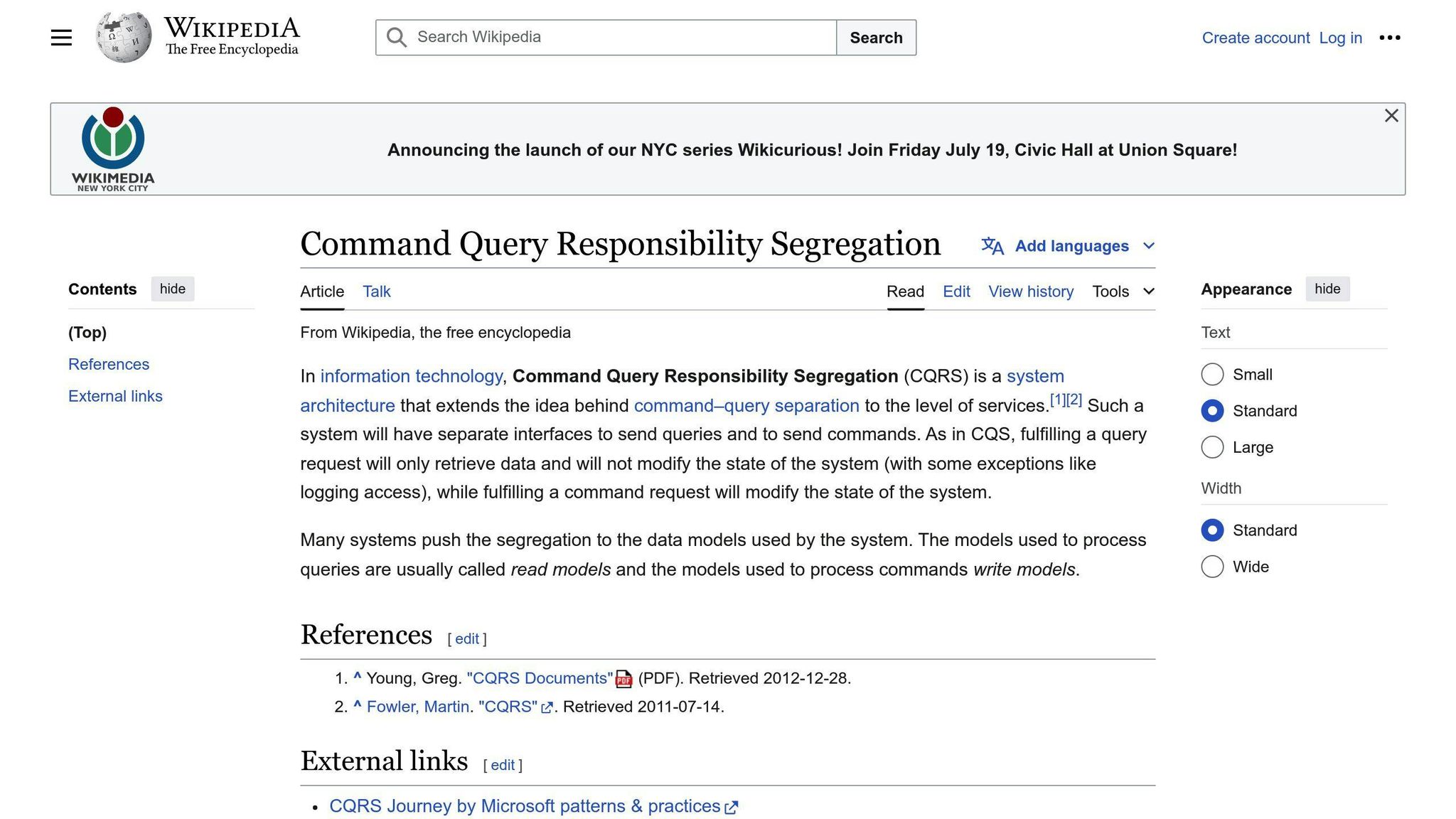
Task: Click the magnifying glass in the search bar
Action: pyautogui.click(x=396, y=37)
